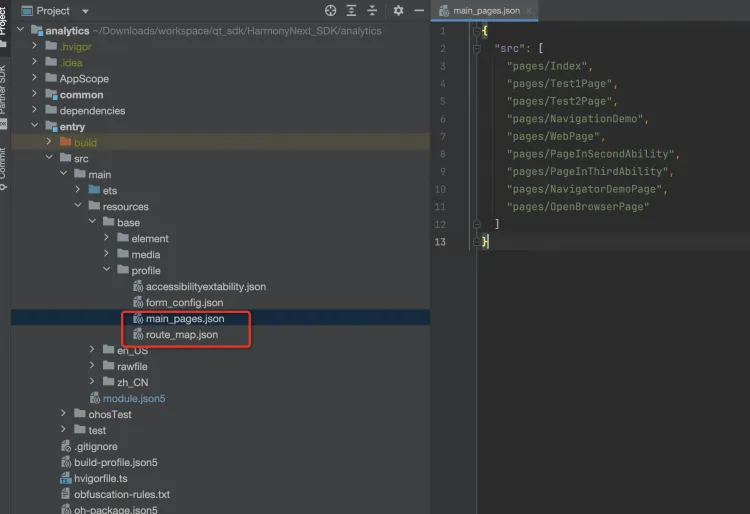Screen dimensions: 750x514
Task: Click the orange build folder icon
Action: 65,143
